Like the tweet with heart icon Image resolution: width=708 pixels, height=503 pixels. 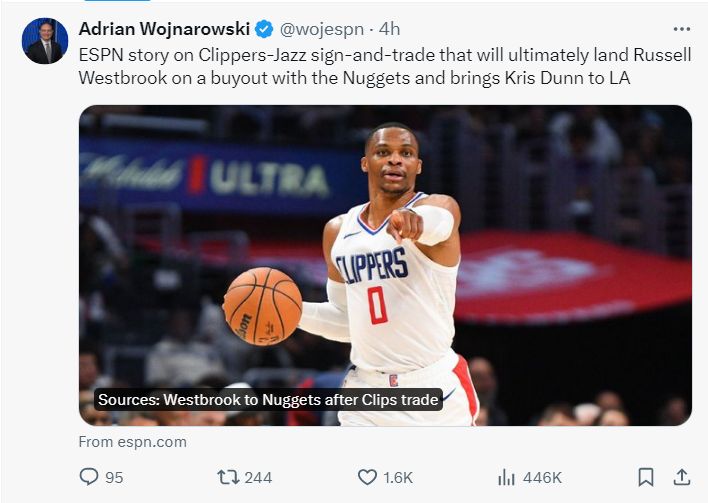tap(367, 477)
